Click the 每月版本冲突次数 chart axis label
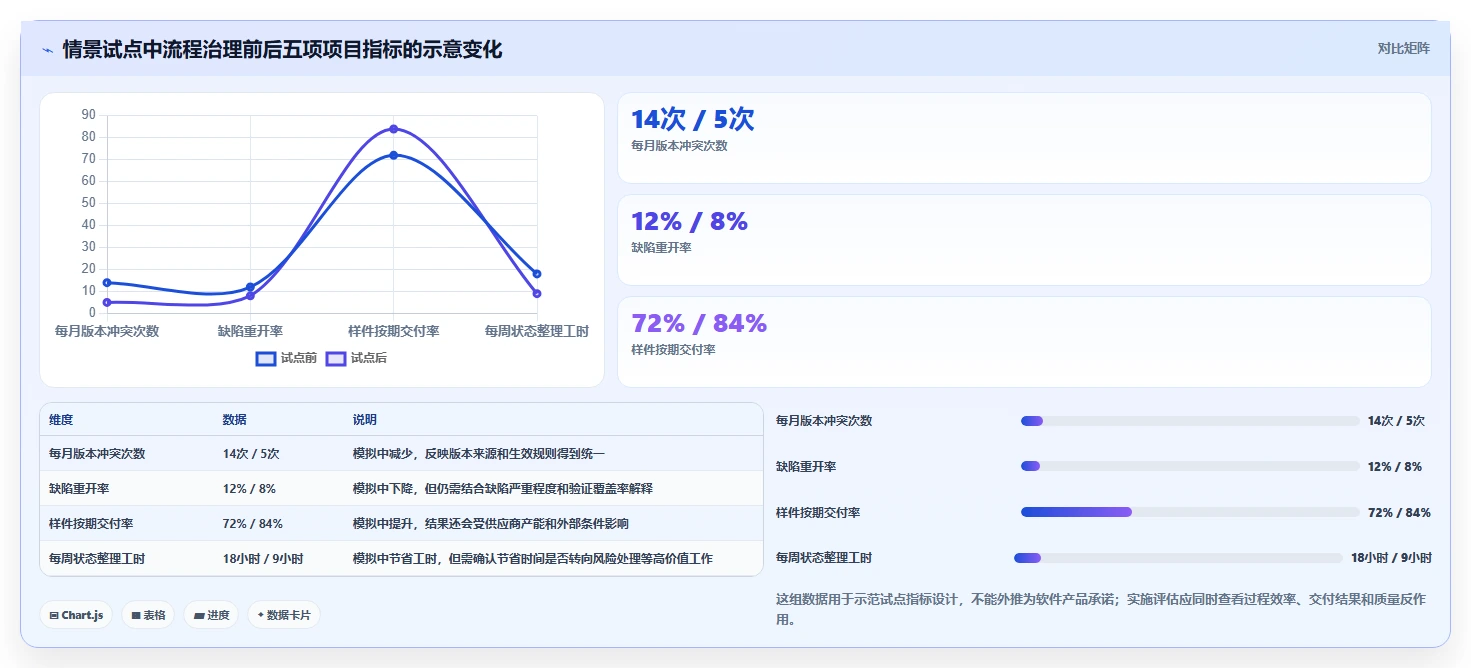The height and width of the screenshot is (668, 1471). coord(107,331)
